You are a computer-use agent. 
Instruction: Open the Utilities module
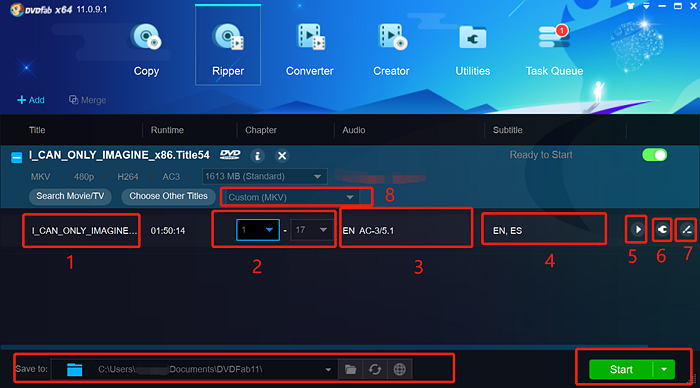pos(473,49)
